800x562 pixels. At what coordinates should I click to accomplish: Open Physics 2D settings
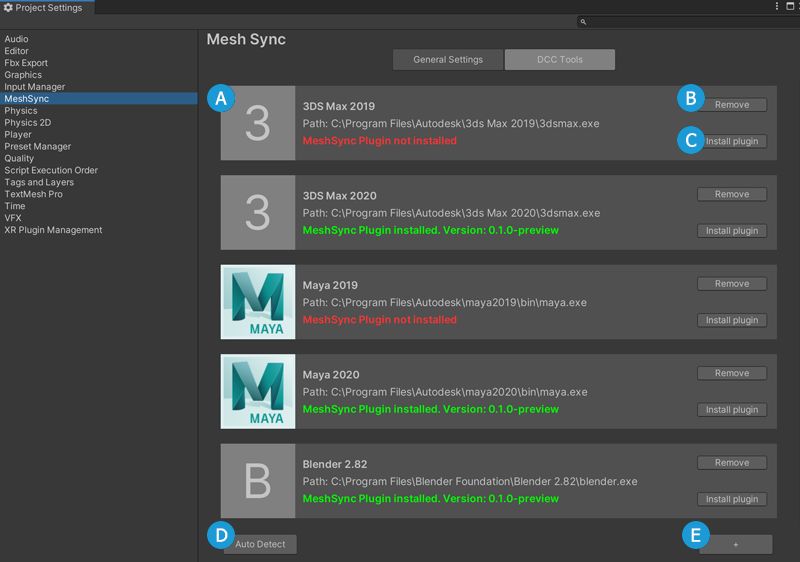click(x=98, y=122)
